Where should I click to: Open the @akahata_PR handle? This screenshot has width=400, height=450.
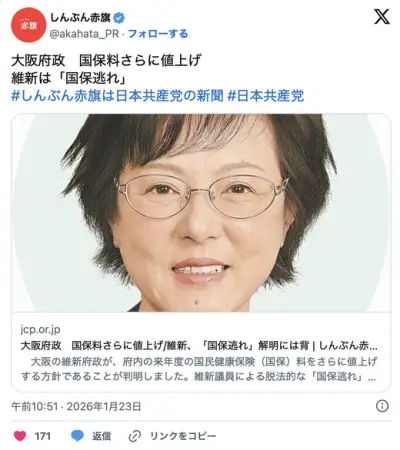point(84,34)
